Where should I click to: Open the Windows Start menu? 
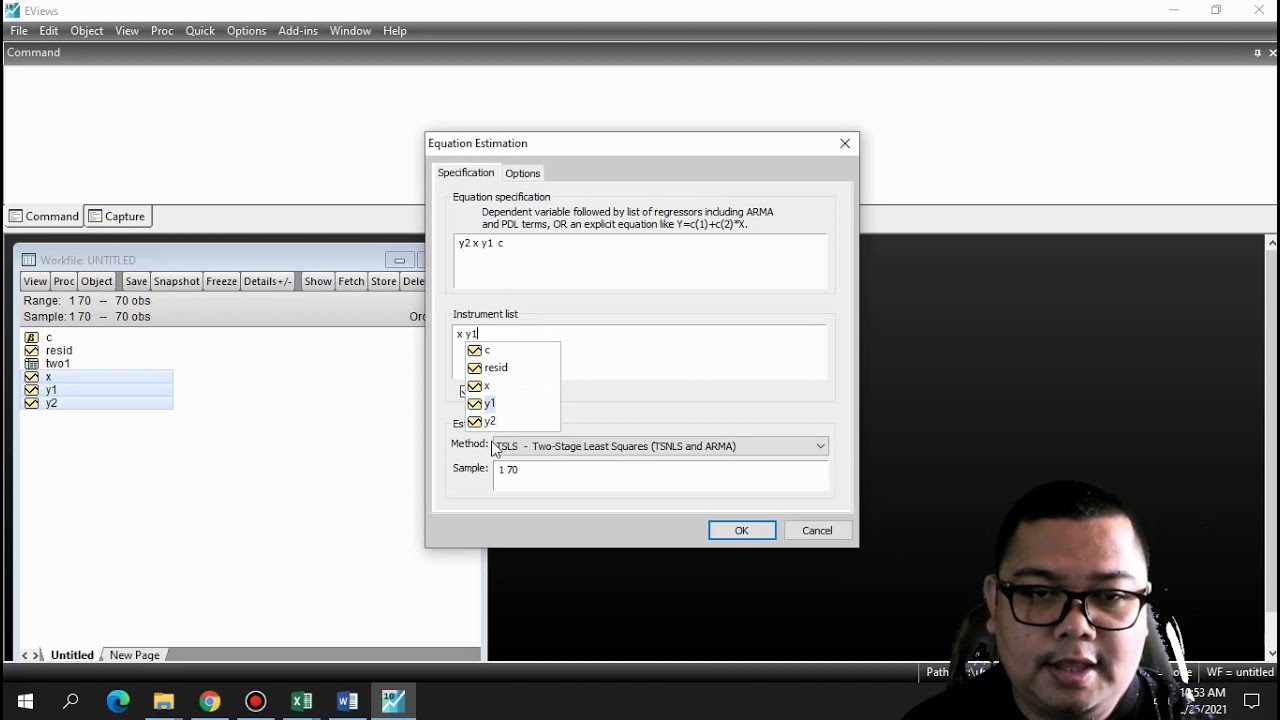[x=25, y=701]
